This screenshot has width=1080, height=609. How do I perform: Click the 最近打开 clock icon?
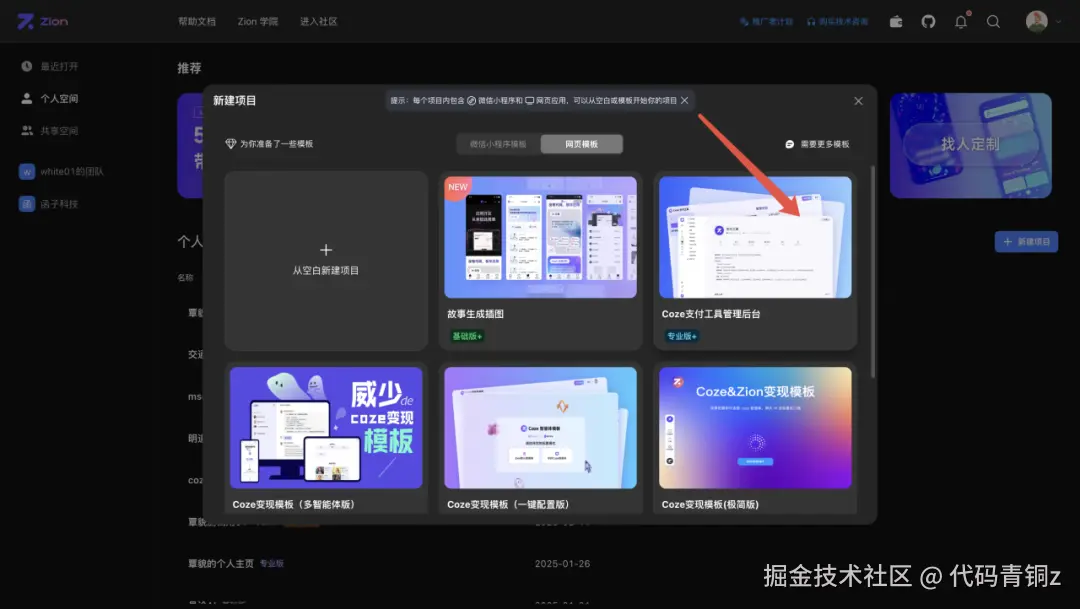pyautogui.click(x=26, y=66)
